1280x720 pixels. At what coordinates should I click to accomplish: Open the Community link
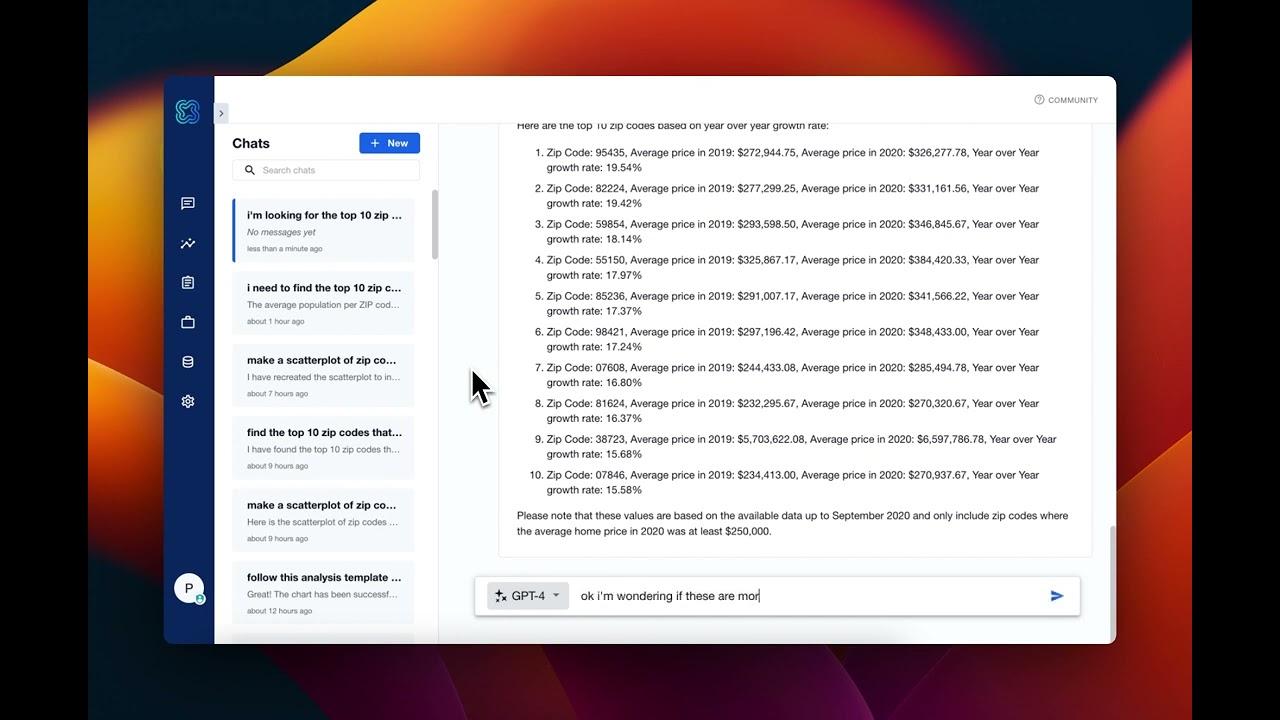click(x=1066, y=100)
